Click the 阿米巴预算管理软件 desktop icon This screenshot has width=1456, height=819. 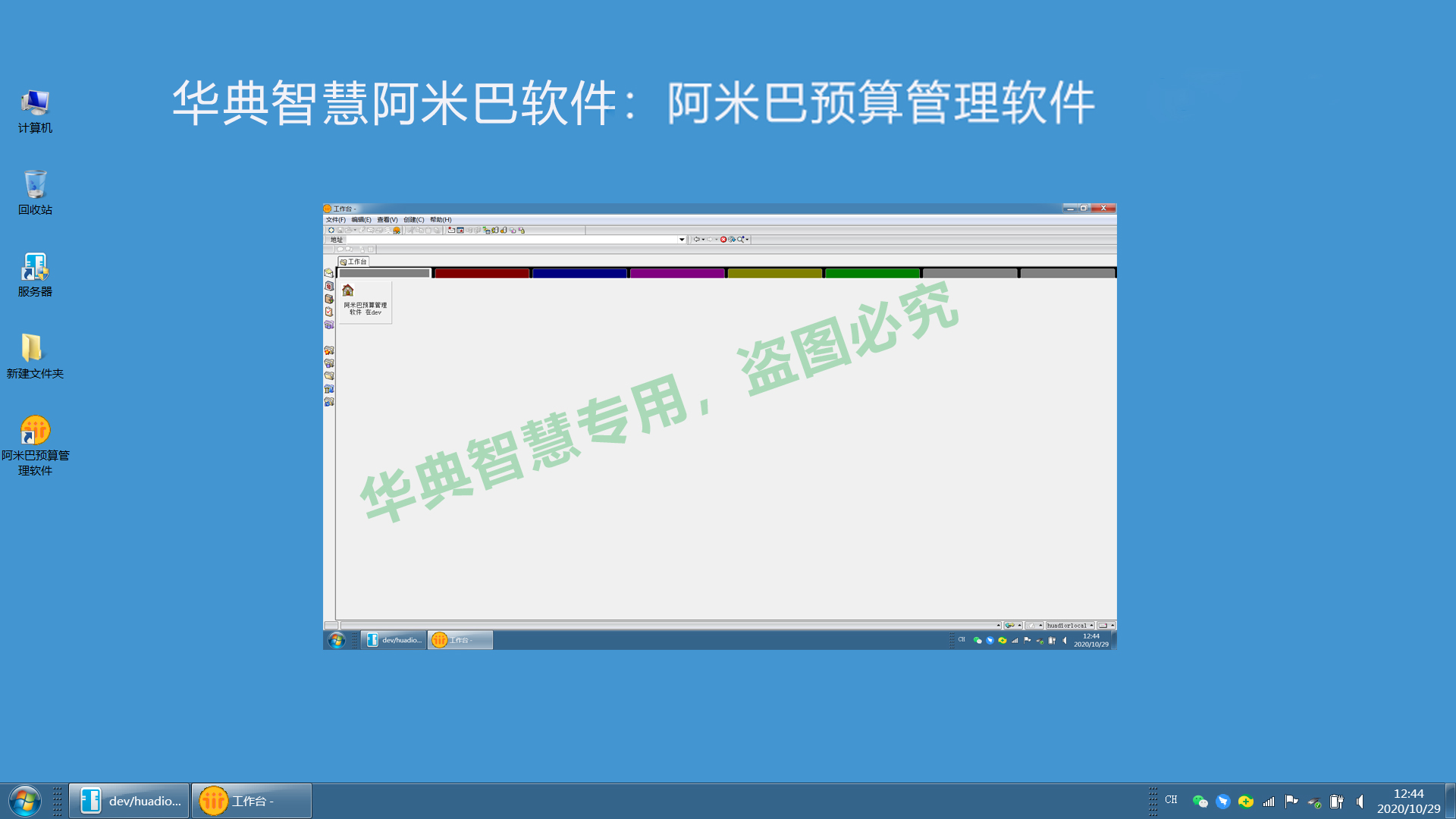coord(35,431)
